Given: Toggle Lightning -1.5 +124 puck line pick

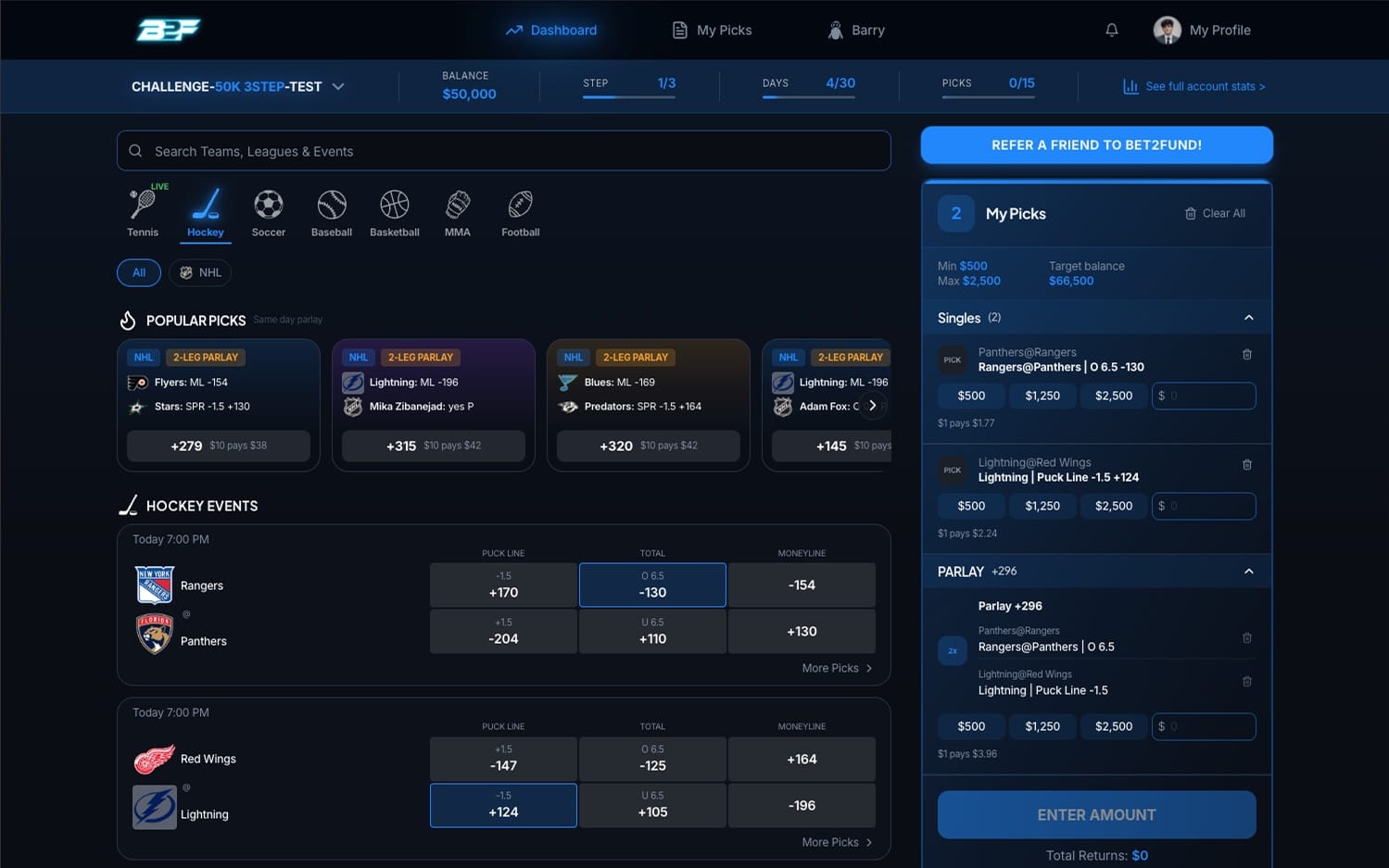Looking at the screenshot, I should (503, 805).
